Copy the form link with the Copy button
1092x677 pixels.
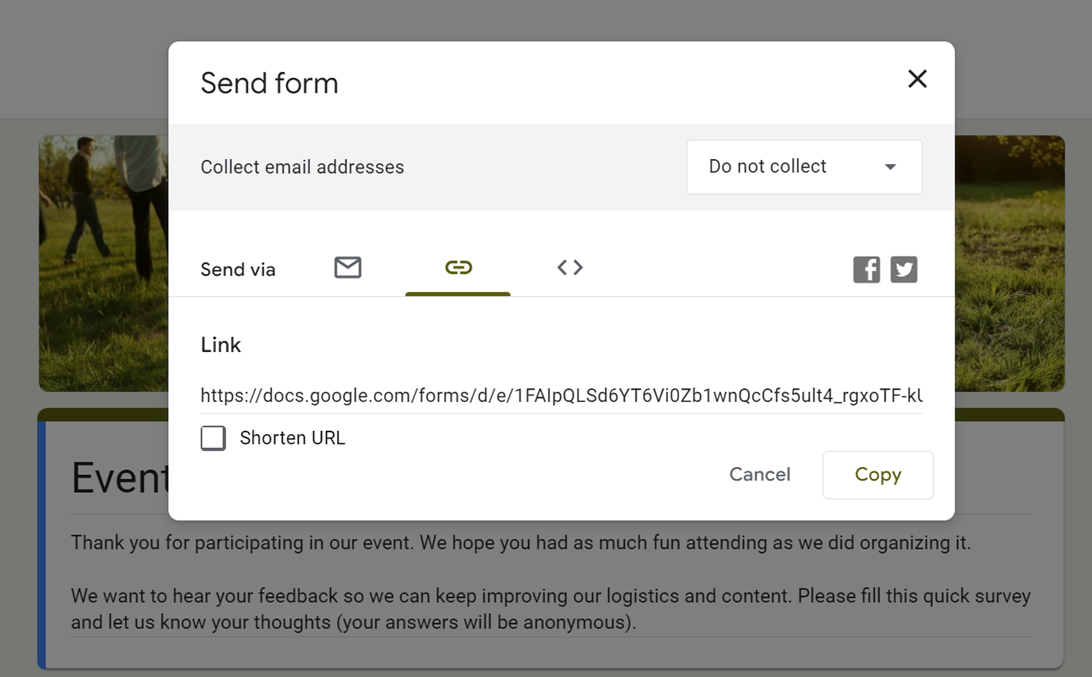(877, 474)
